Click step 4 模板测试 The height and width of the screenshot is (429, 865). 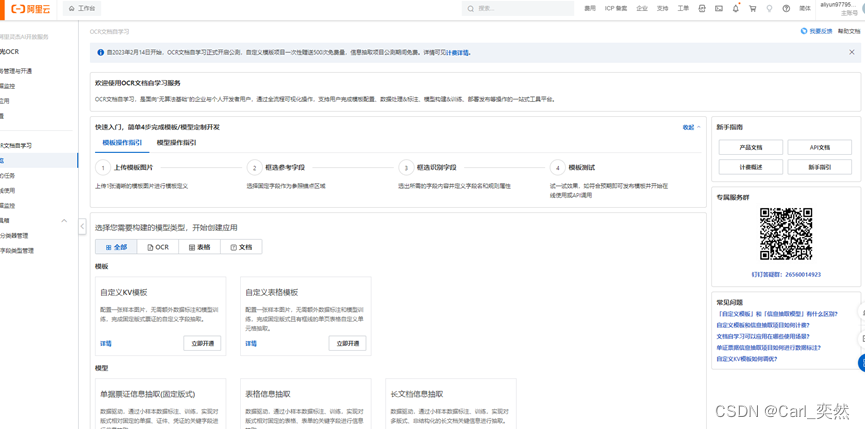tap(573, 167)
